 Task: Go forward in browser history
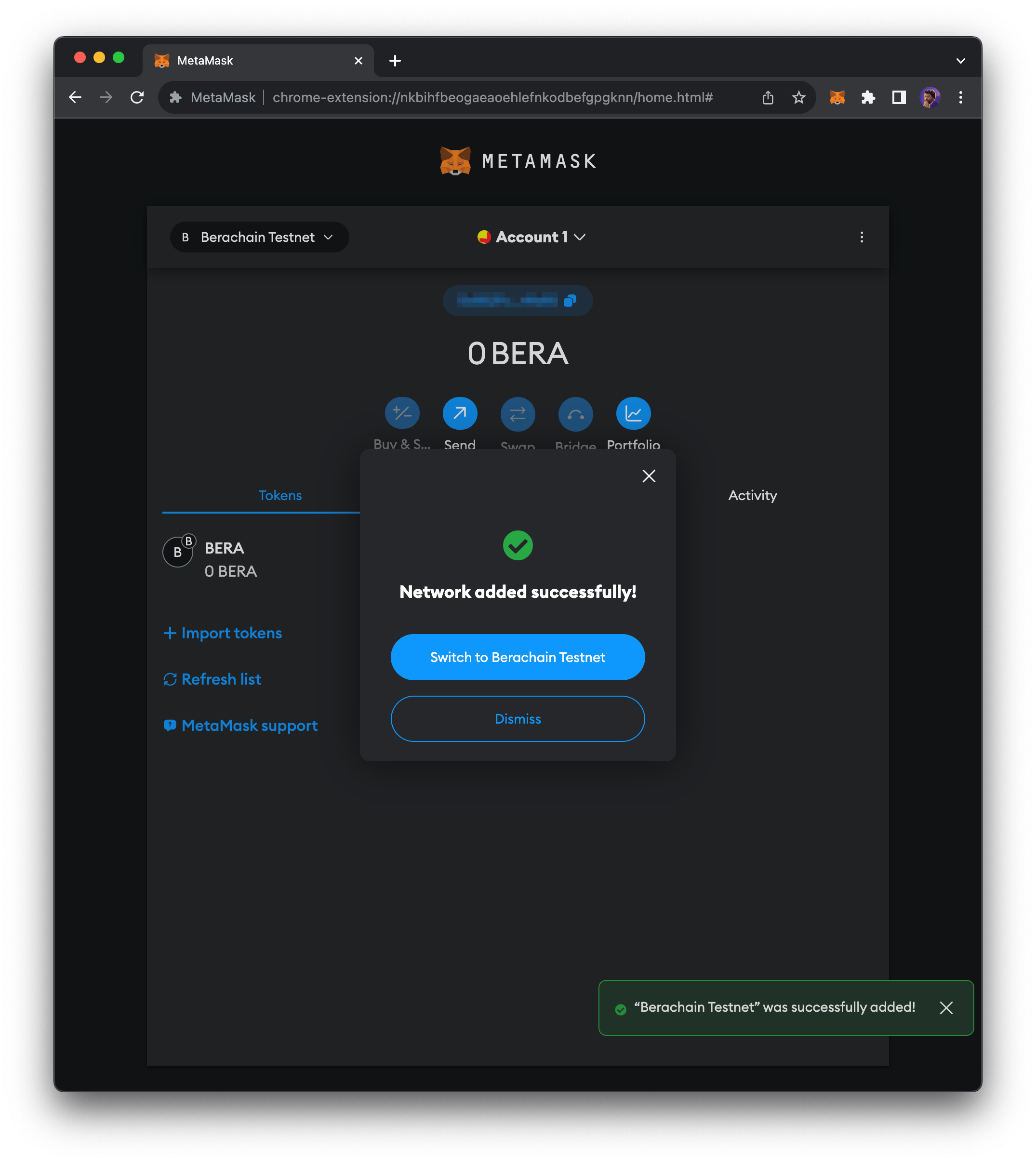[106, 97]
